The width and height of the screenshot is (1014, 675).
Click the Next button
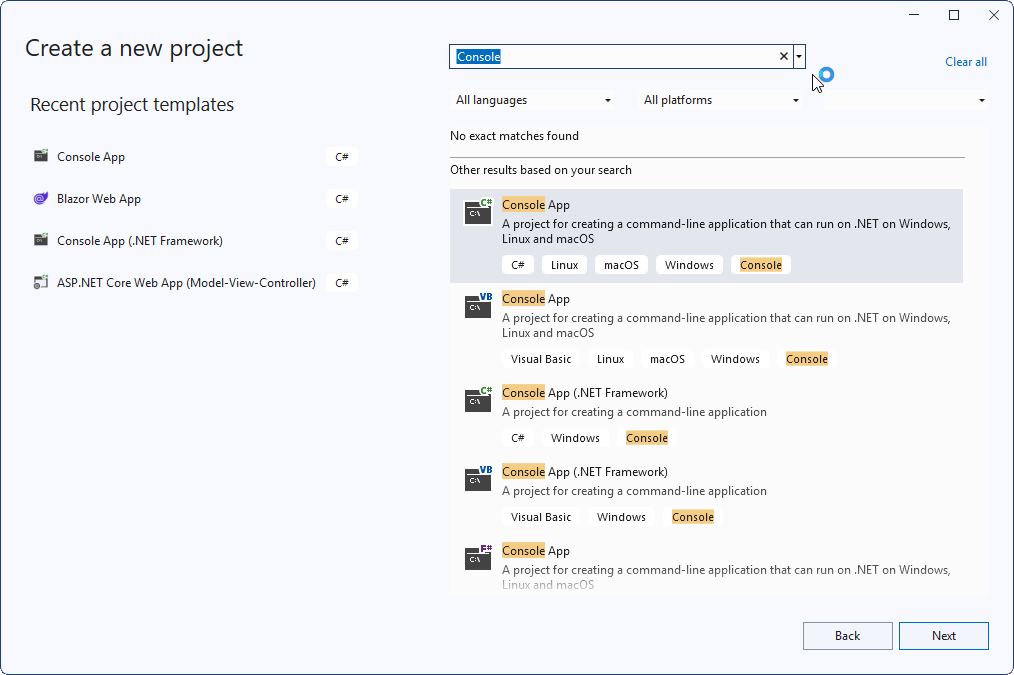tap(943, 635)
